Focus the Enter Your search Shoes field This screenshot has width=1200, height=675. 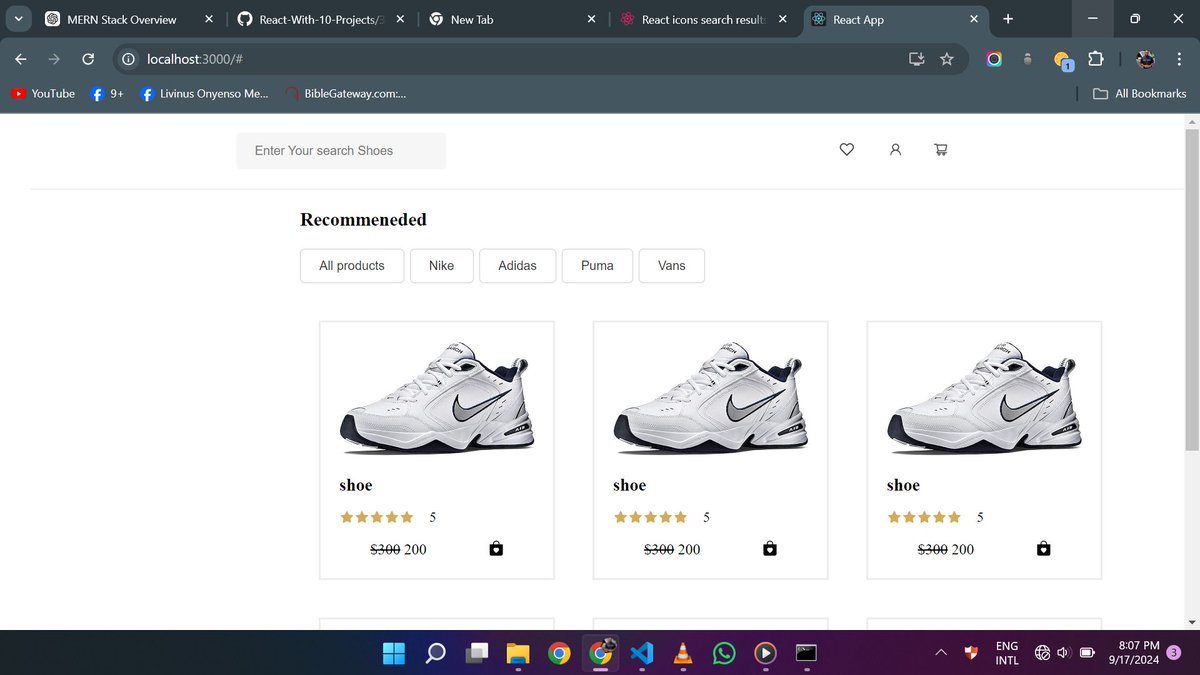point(341,151)
